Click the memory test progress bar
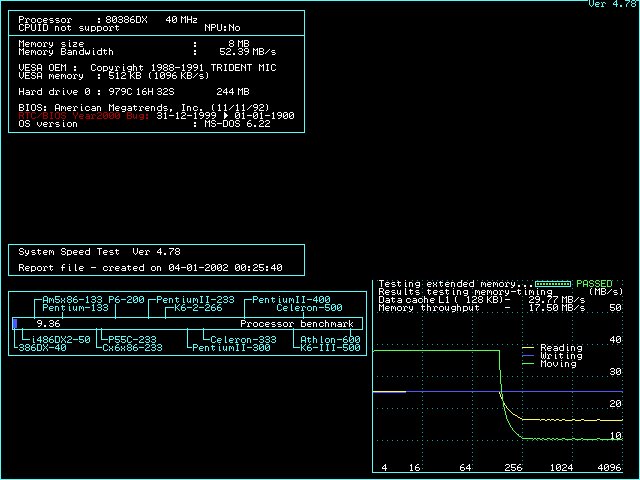640x480 pixels. pyautogui.click(x=553, y=284)
